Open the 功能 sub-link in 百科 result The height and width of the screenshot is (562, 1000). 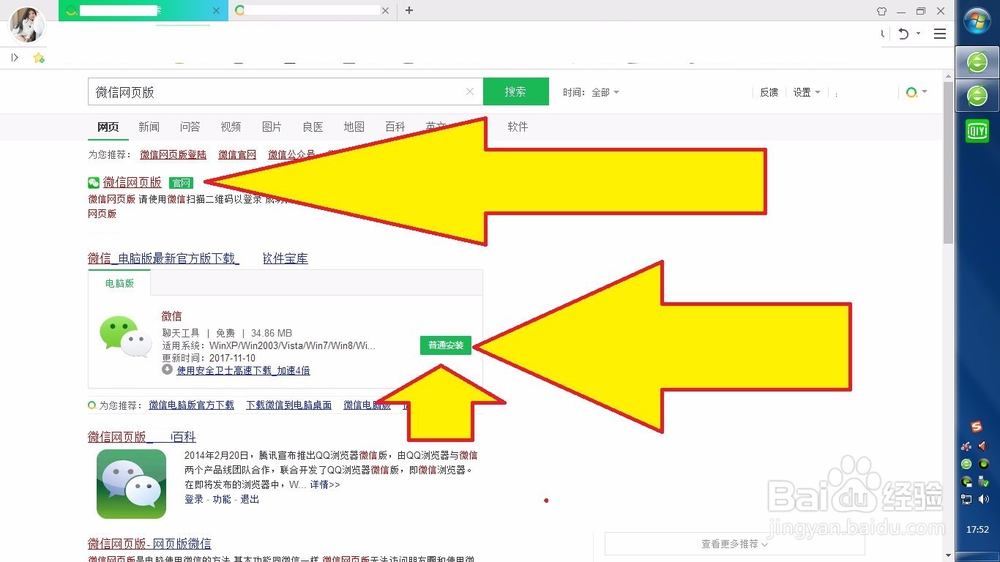coord(221,499)
